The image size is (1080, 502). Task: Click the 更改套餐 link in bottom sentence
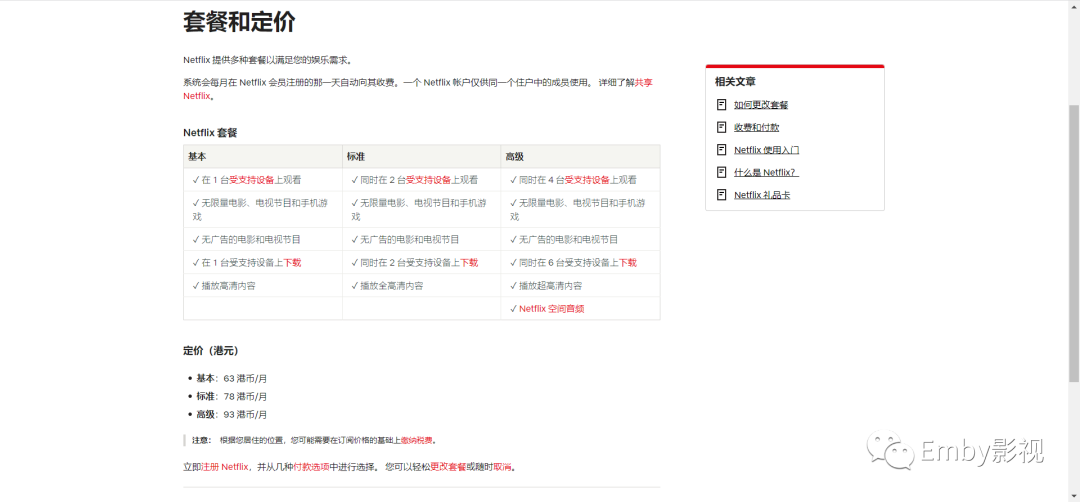click(x=448, y=467)
